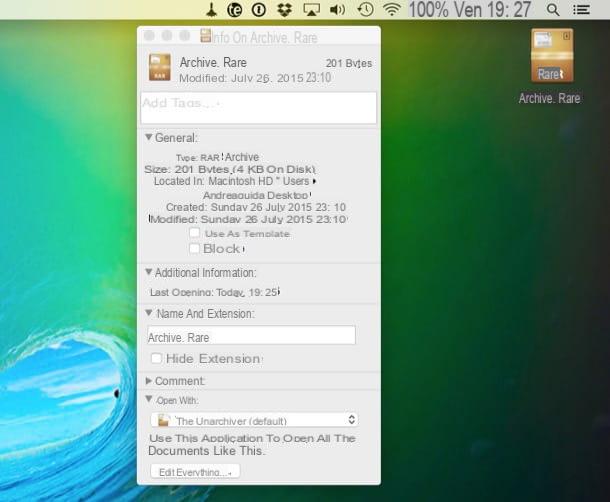This screenshot has width=610, height=502.
Task: Click the Add Tags field
Action: 258,108
